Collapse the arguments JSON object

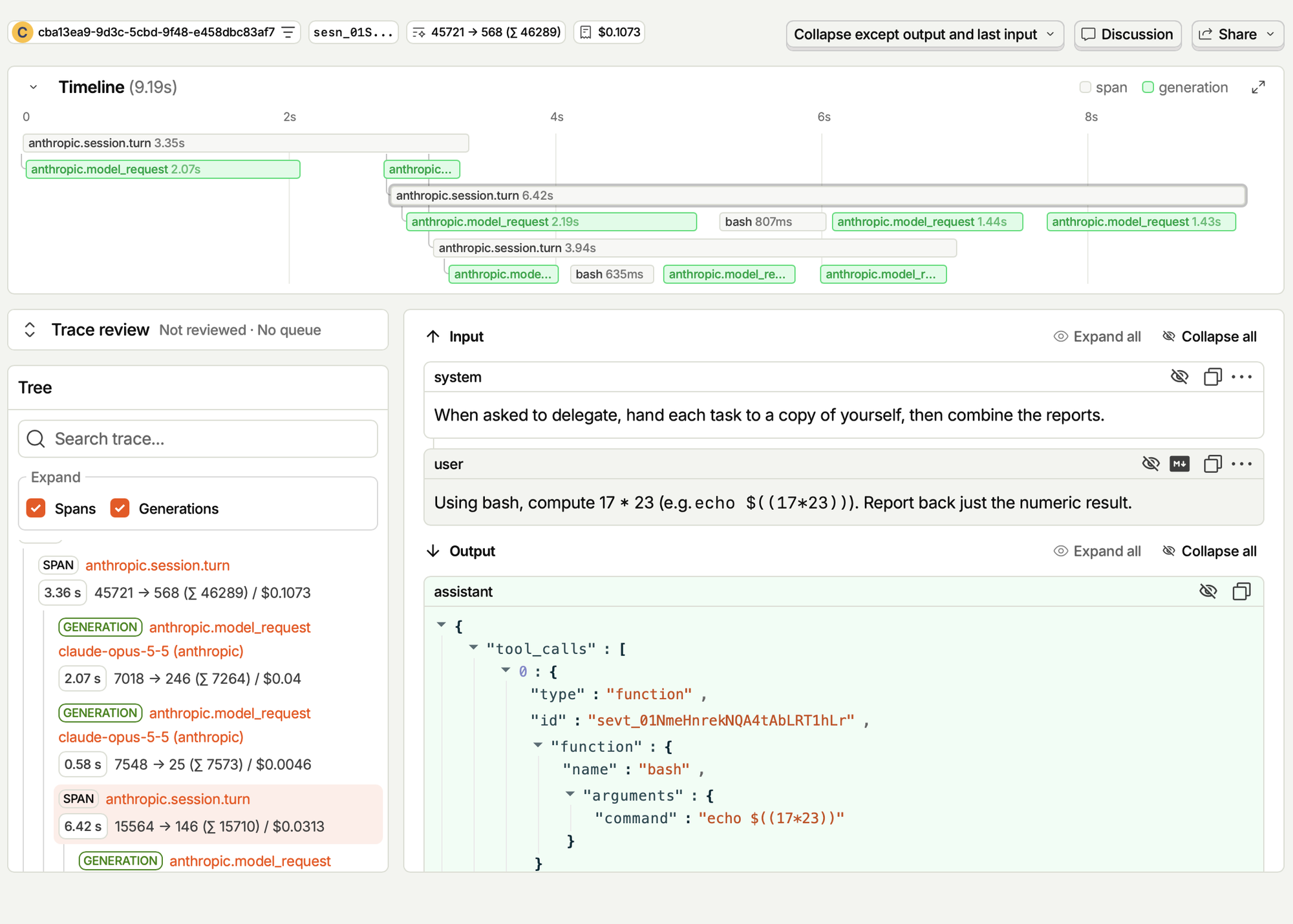point(570,794)
